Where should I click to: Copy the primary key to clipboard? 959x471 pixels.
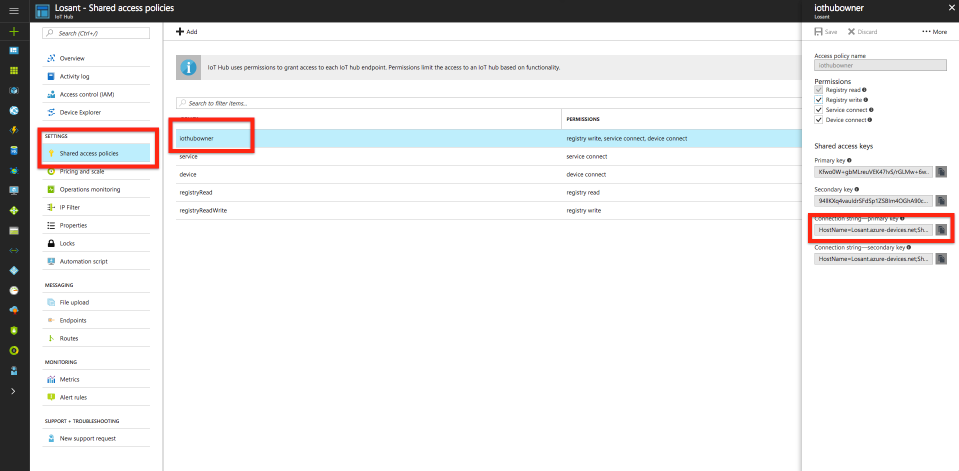[x=941, y=172]
